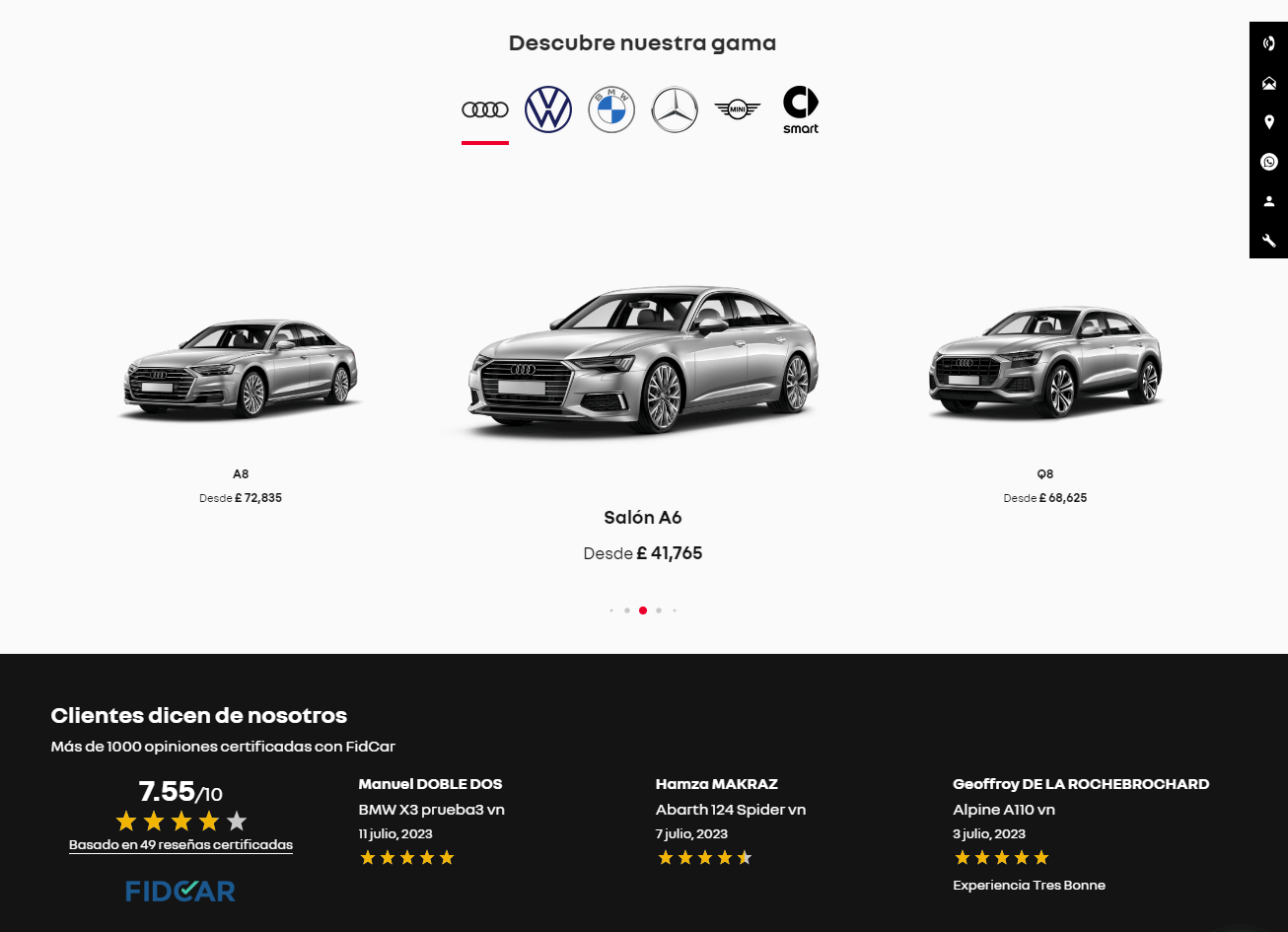Select the smart brand logo

coord(801,109)
